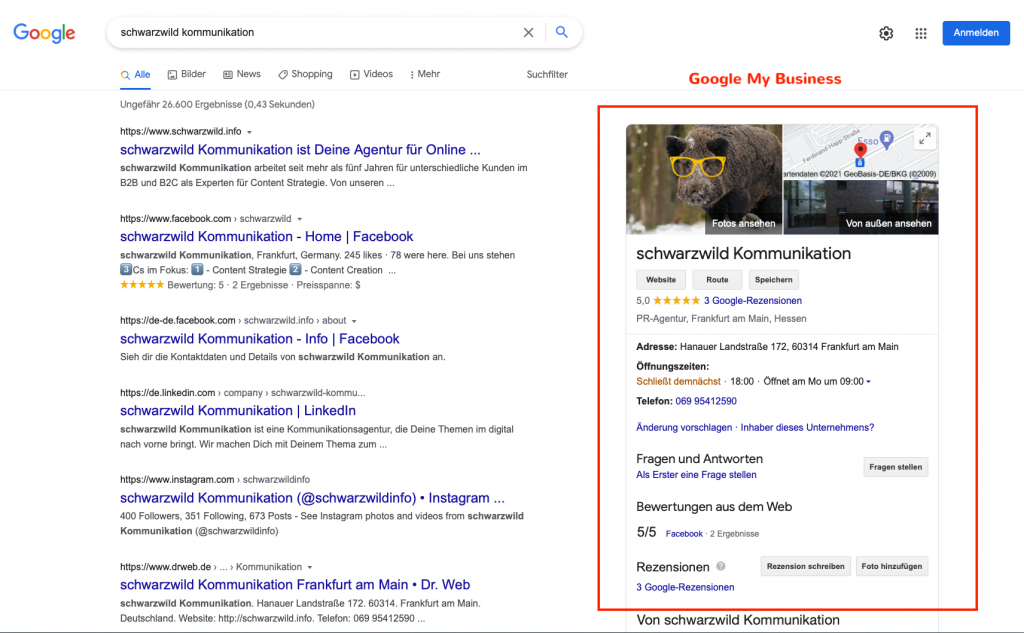Click 'Ungefähr 26.600 Ergebnisse' result count text
Screen dimensions: 1024x633
click(217, 105)
